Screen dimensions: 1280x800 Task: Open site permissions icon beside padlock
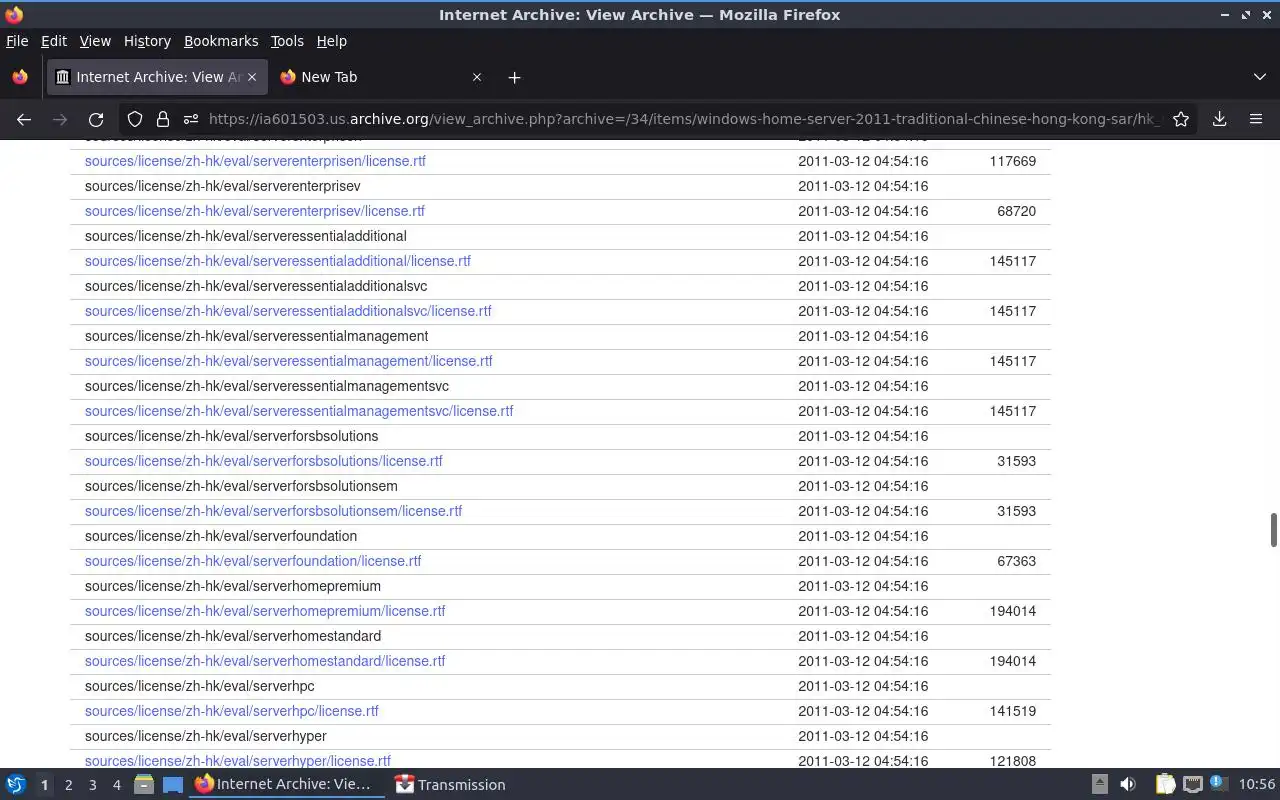point(190,119)
